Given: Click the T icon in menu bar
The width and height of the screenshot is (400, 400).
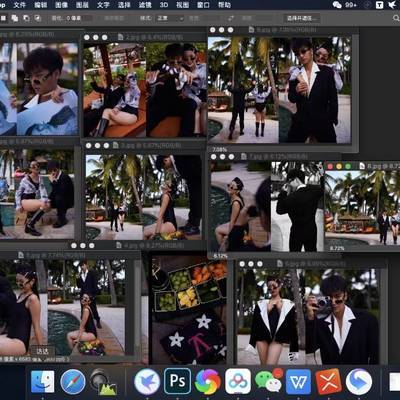Looking at the screenshot, I should coord(379,5).
